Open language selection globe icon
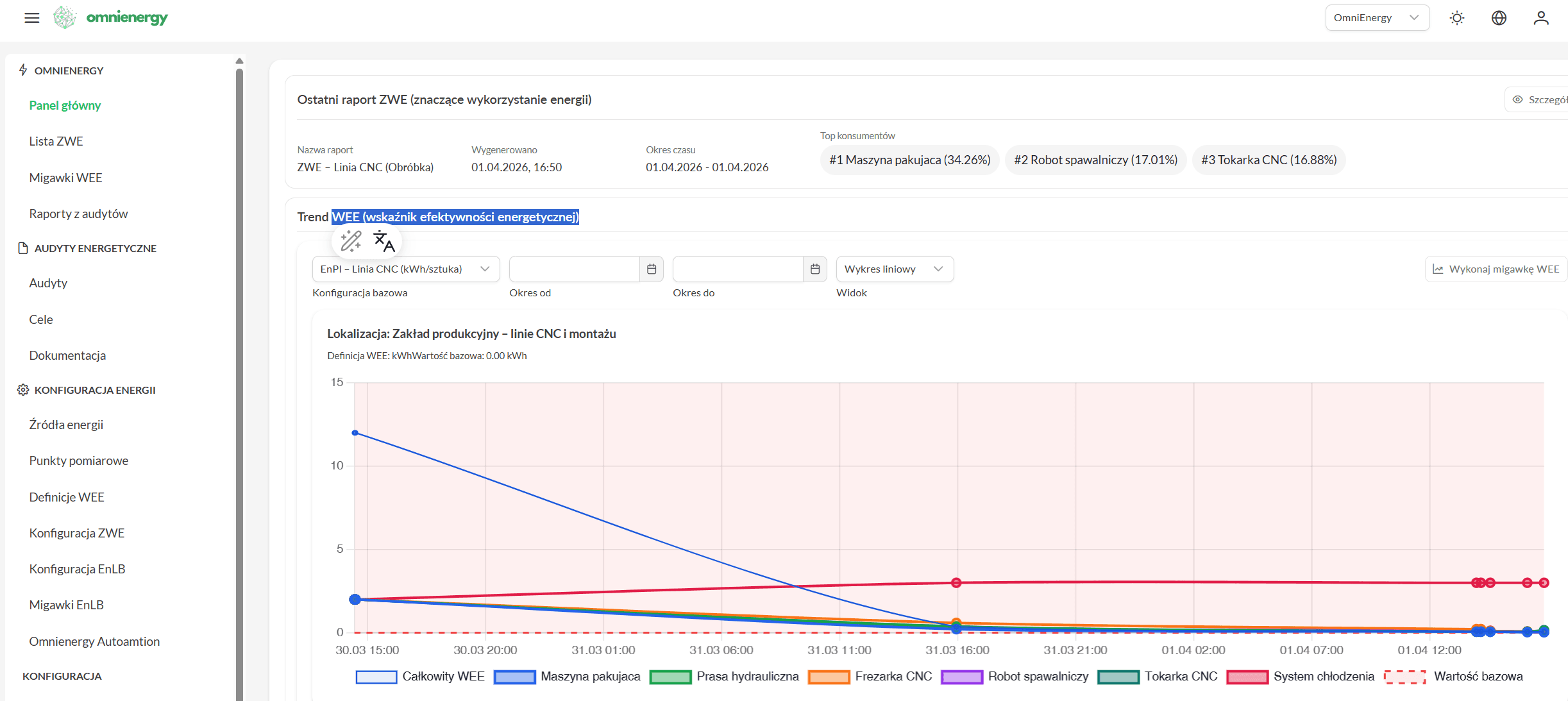The image size is (1568, 701). tap(1499, 18)
